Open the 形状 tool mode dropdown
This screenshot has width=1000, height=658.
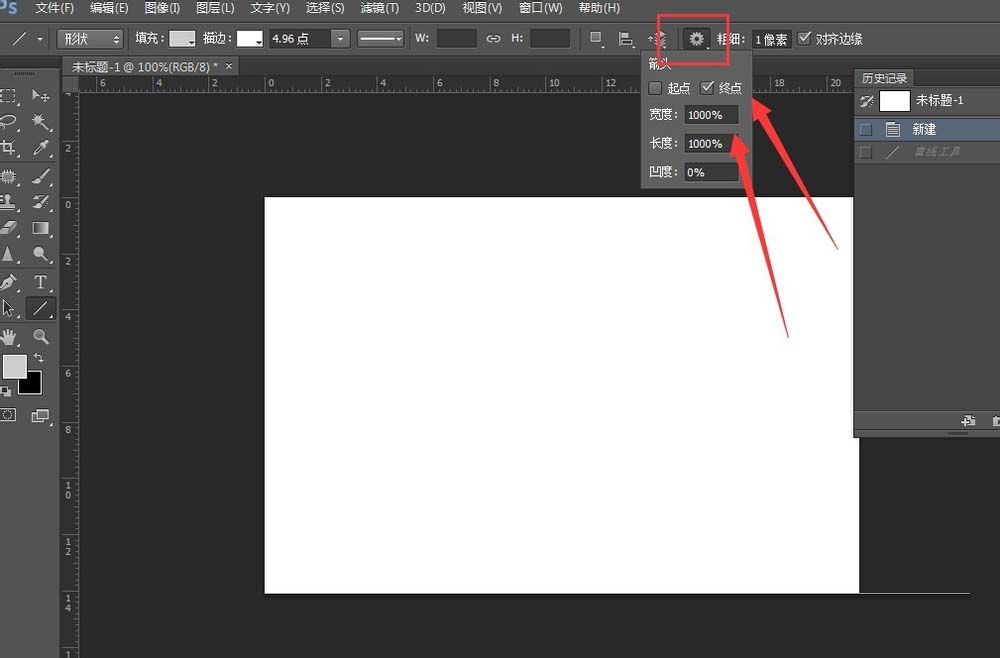pos(88,38)
